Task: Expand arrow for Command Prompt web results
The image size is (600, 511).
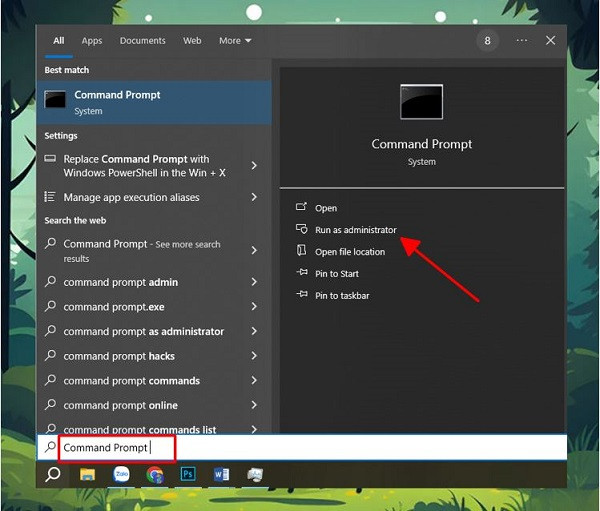Action: (254, 250)
